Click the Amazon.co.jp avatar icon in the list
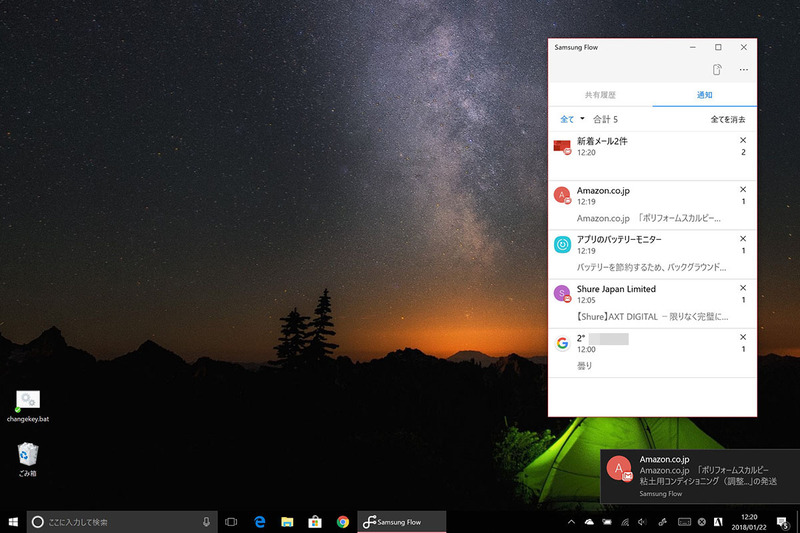The width and height of the screenshot is (800, 533). point(562,195)
